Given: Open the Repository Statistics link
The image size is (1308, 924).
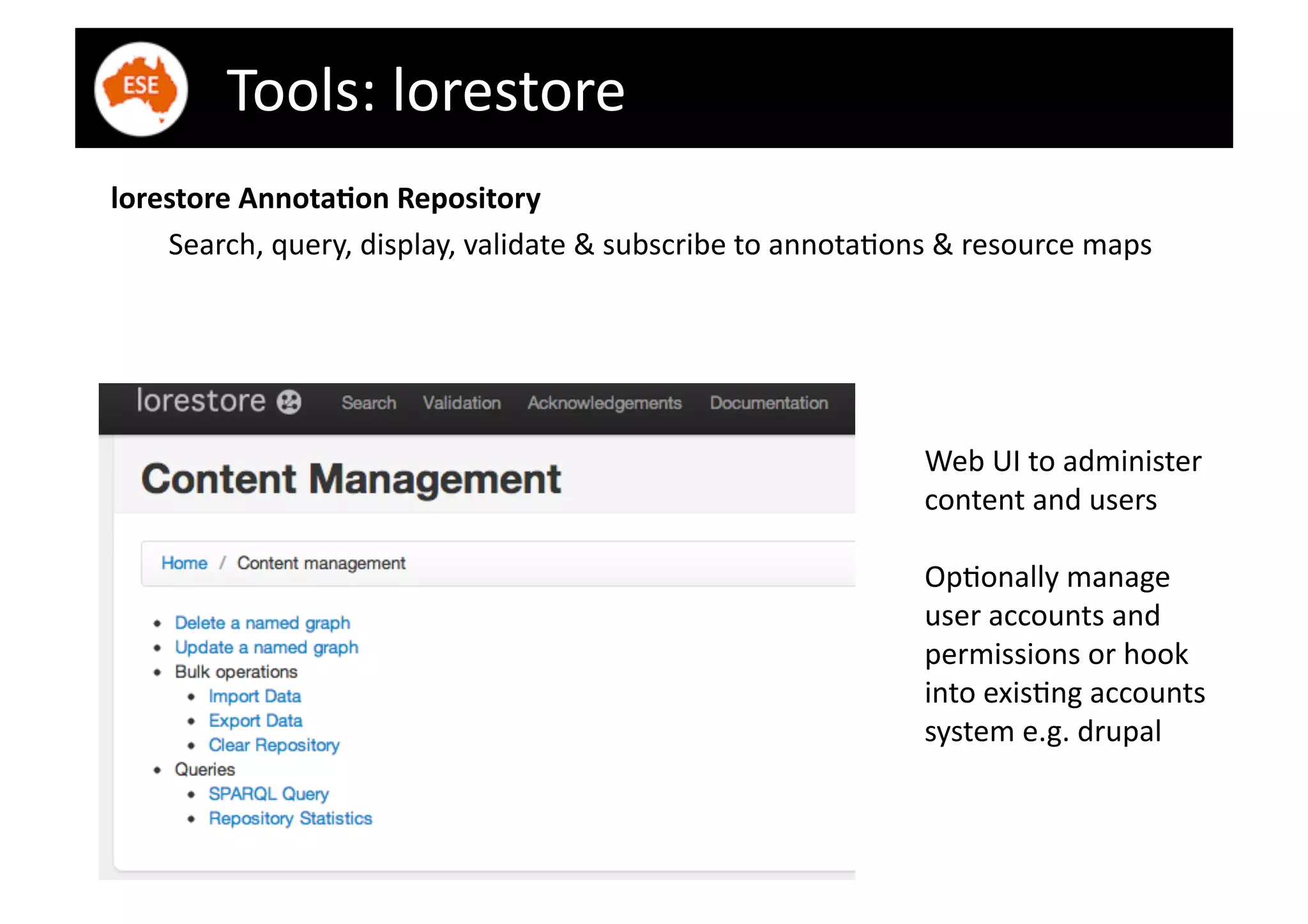Looking at the screenshot, I should (x=290, y=819).
